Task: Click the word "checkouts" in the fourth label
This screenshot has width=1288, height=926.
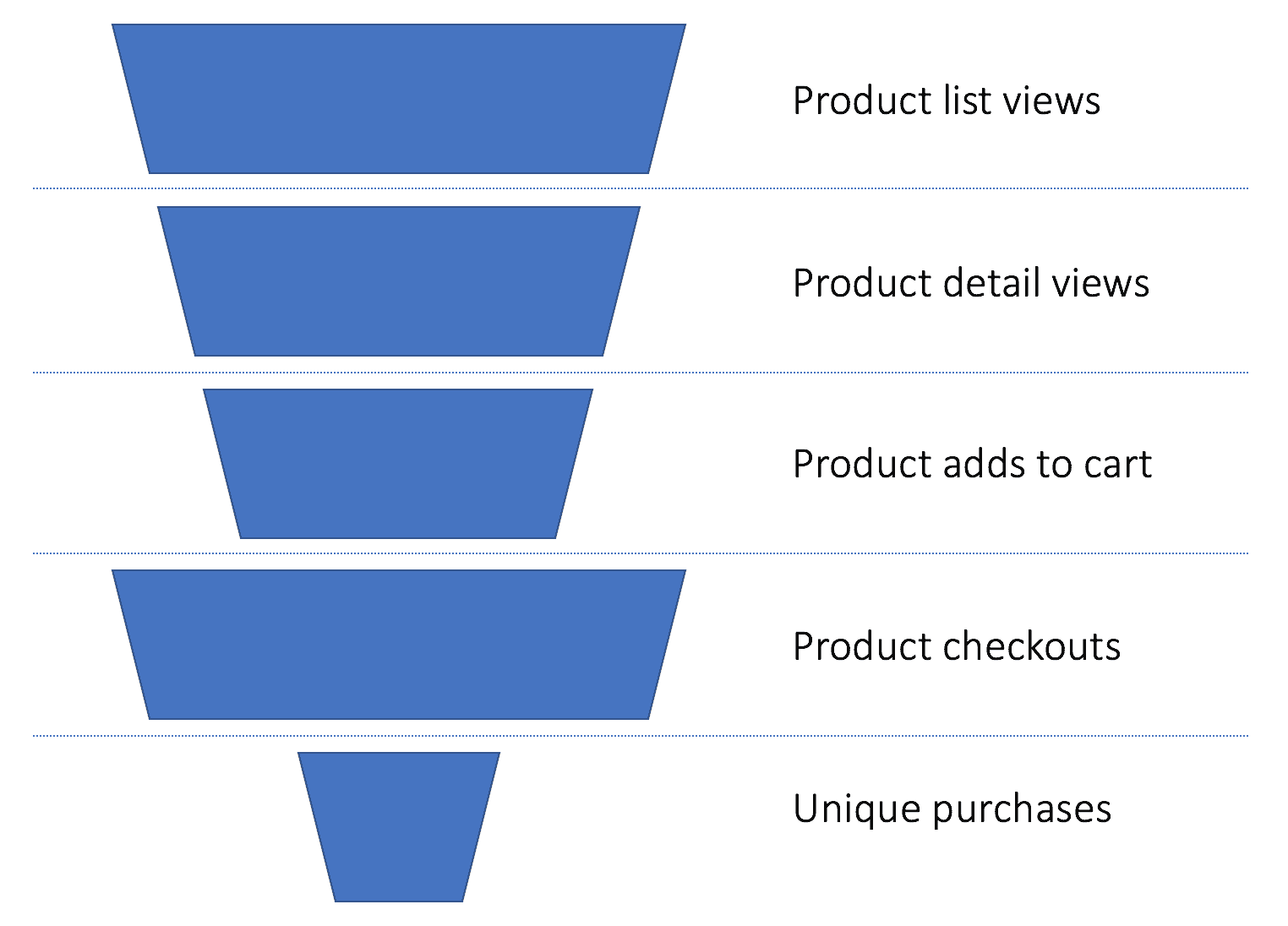Action: (x=1031, y=646)
